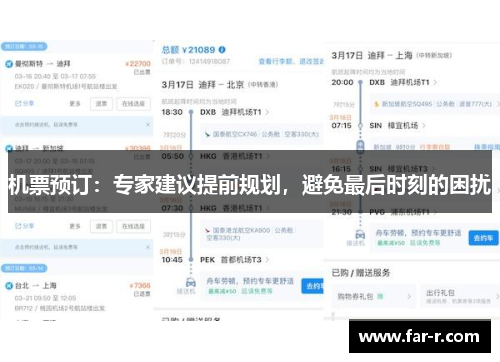The width and height of the screenshot is (500, 362).
Task: Click 退票 button for 迪拜 → 新加坡 order
Action: pyautogui.click(x=101, y=226)
